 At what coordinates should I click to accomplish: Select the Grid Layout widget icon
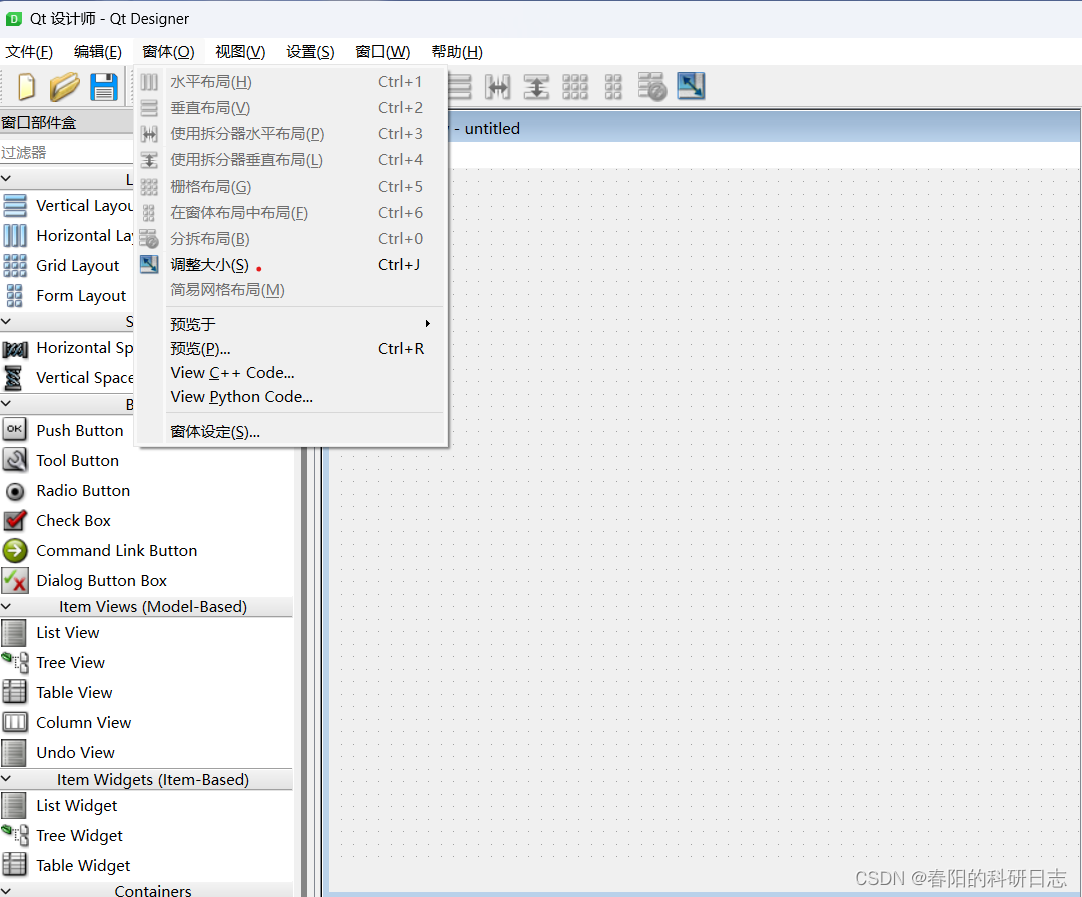15,266
